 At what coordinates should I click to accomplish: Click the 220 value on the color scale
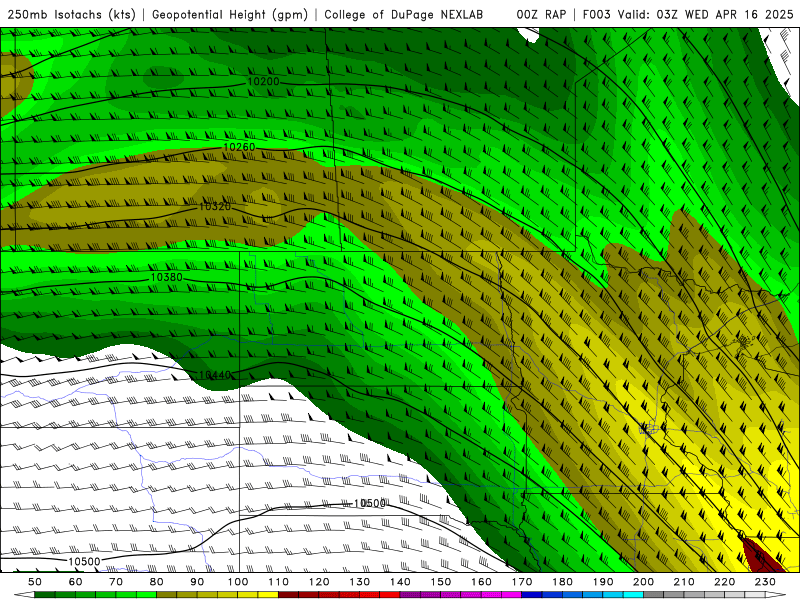pos(724,582)
